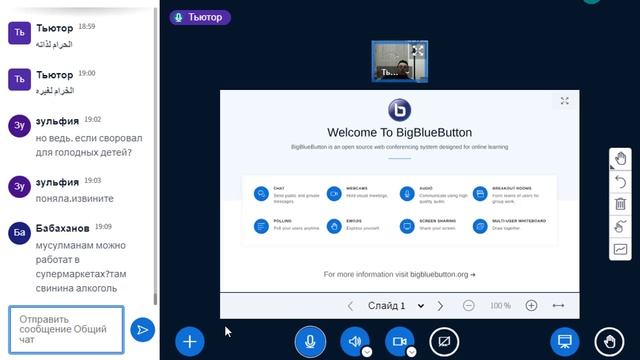Raise hand with bottom-bar hand button
This screenshot has width=640, height=360.
point(609,342)
